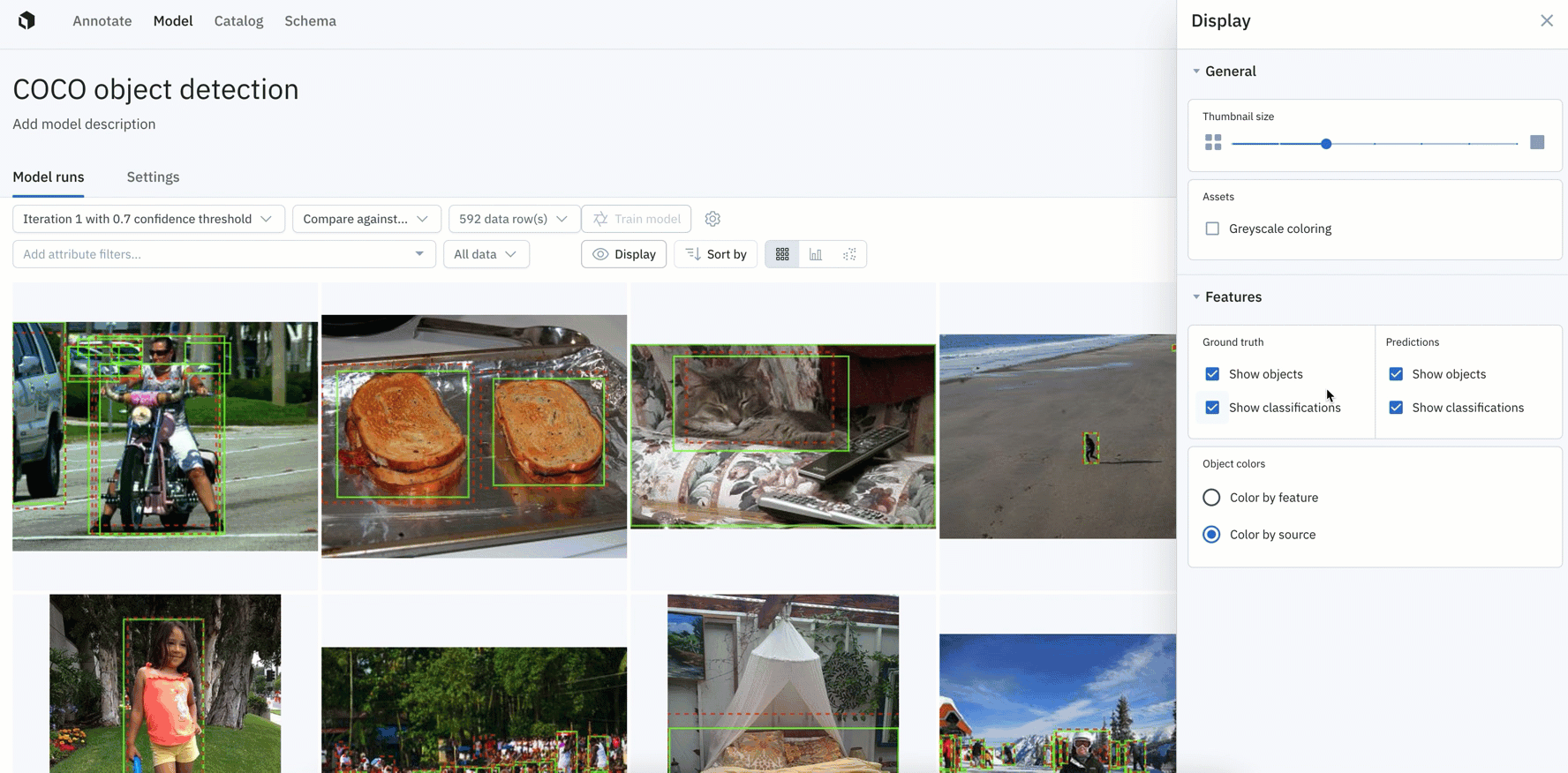Click the large thumbnail square icon

click(1537, 142)
